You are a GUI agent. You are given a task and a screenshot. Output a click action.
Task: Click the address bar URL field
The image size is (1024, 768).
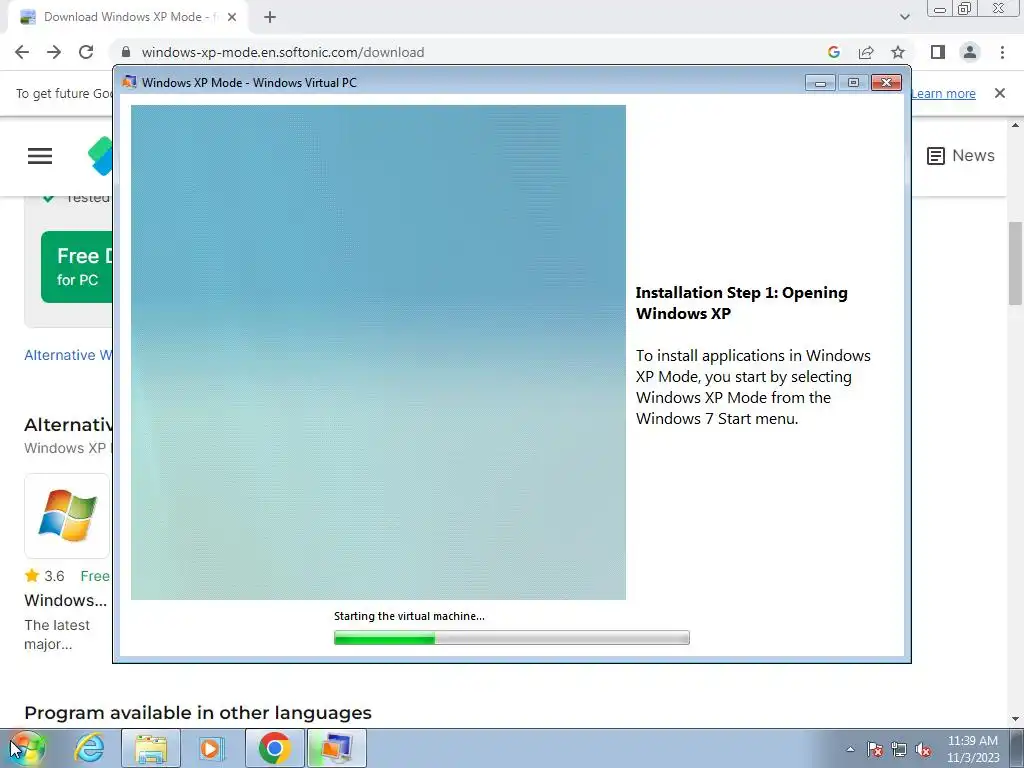point(470,52)
